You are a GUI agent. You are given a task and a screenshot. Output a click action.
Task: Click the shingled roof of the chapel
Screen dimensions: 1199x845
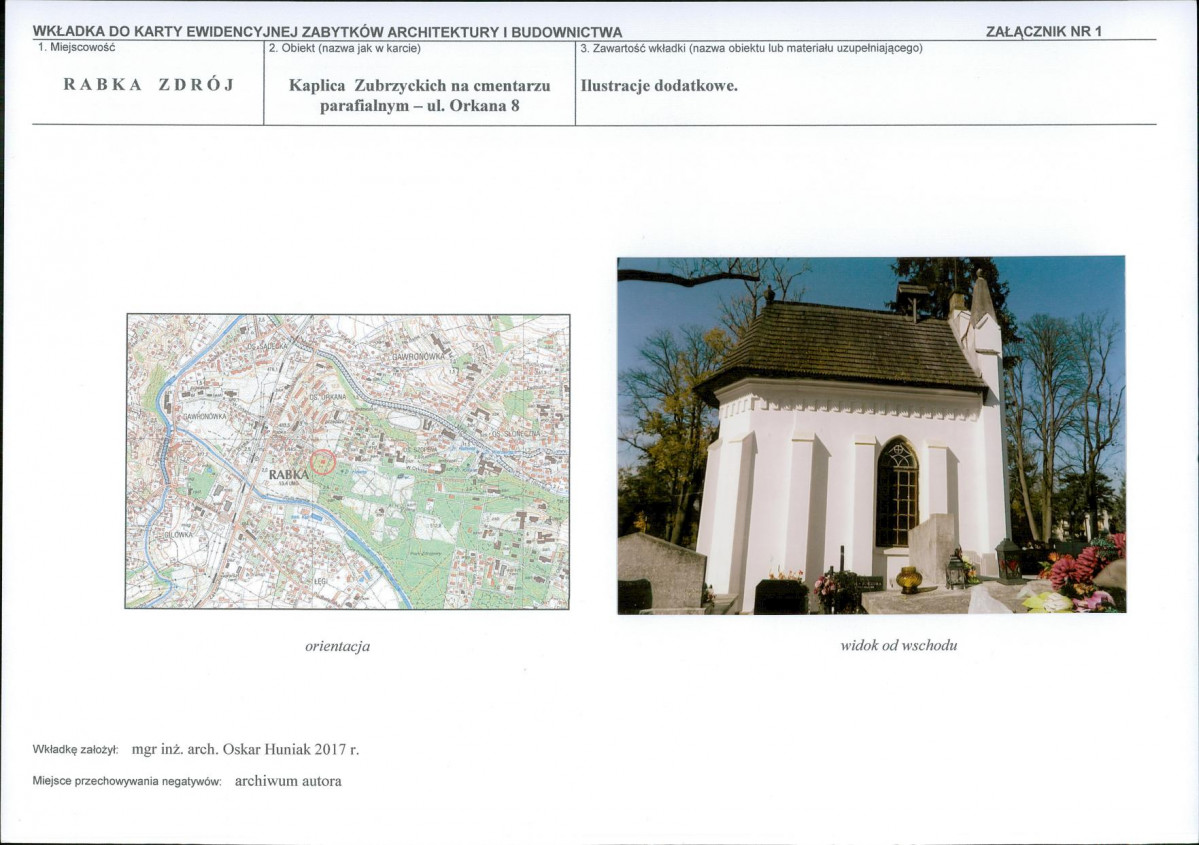pos(848,345)
